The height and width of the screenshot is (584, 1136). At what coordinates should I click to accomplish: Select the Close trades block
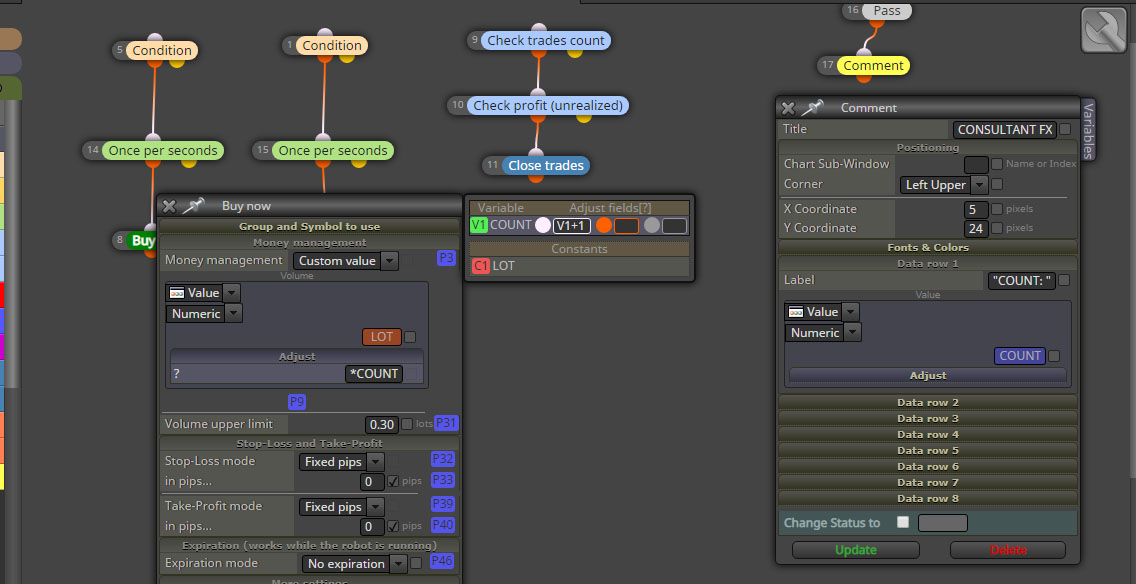tap(546, 165)
